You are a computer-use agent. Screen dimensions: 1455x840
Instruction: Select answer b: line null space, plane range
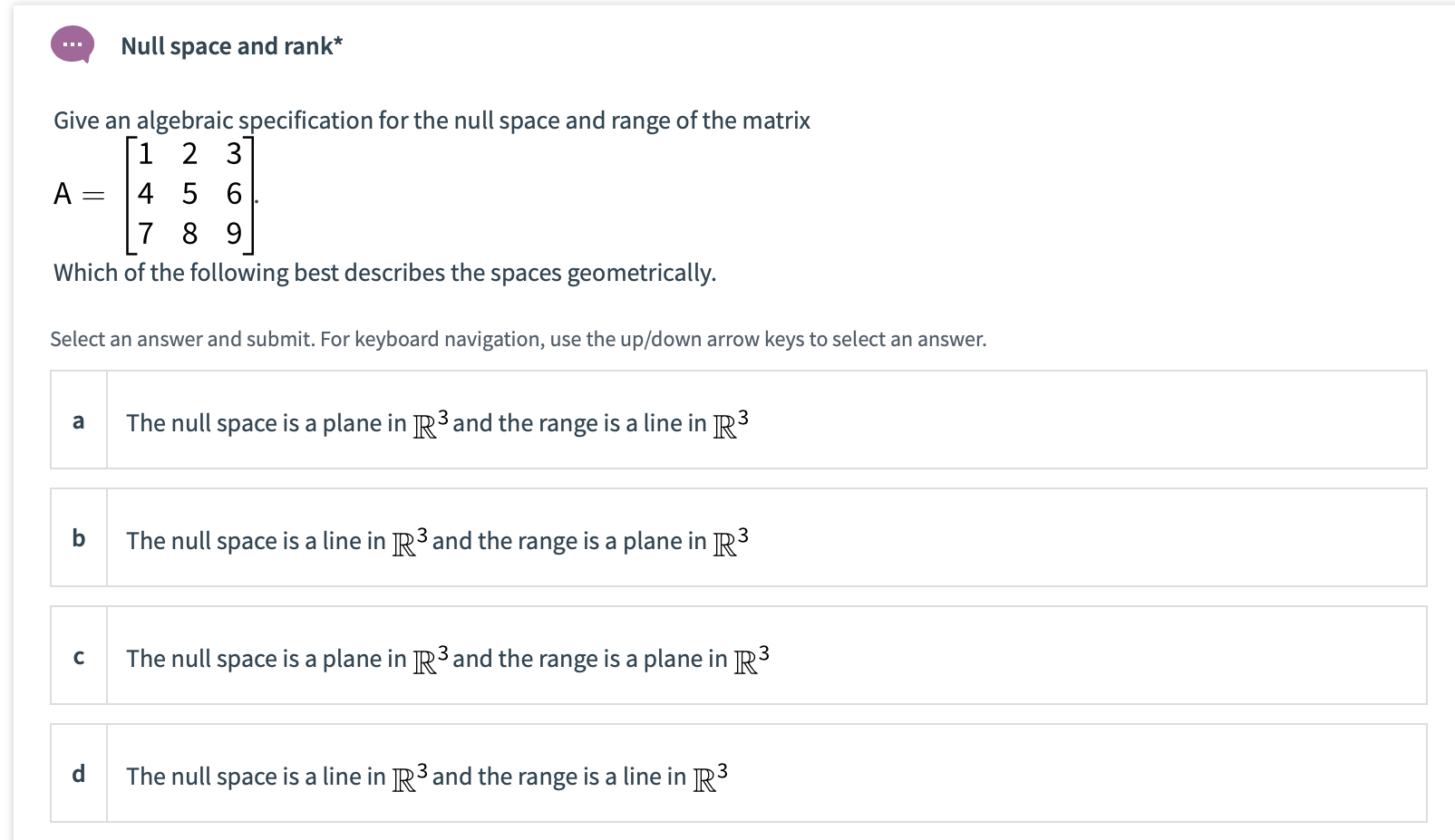(x=437, y=541)
